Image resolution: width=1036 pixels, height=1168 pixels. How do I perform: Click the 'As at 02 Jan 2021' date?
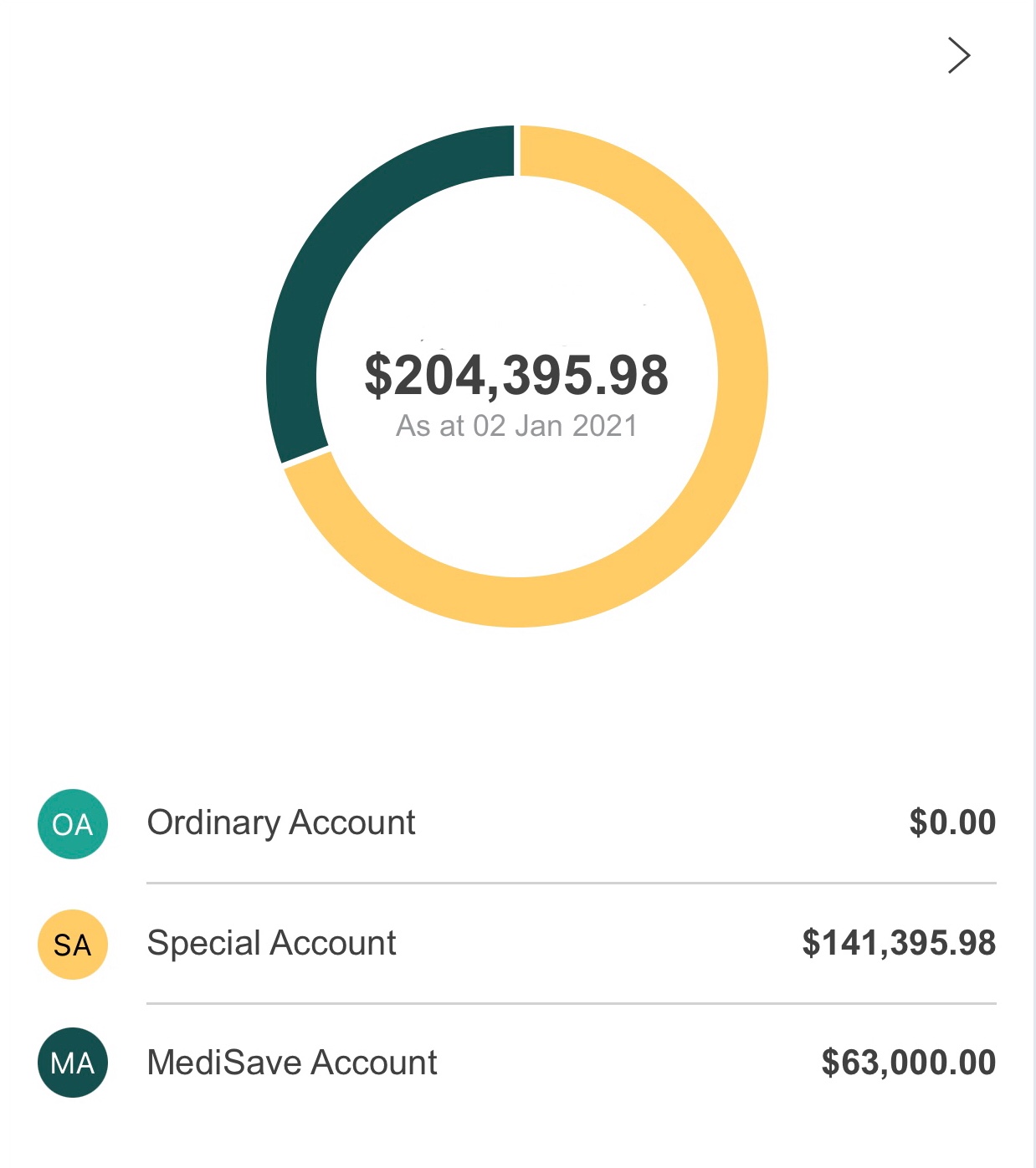(516, 426)
